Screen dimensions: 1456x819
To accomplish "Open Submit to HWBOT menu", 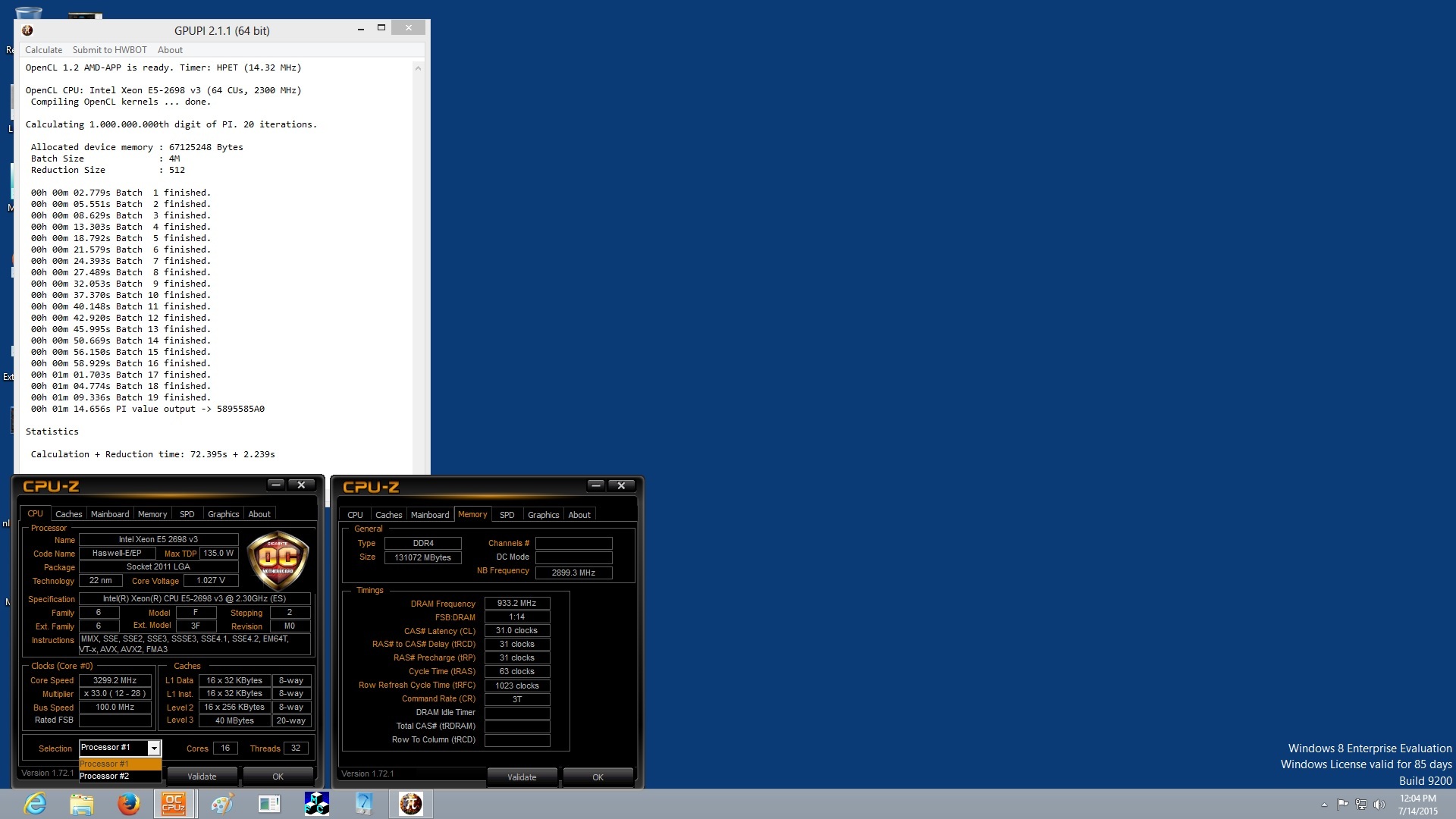I will pos(110,50).
